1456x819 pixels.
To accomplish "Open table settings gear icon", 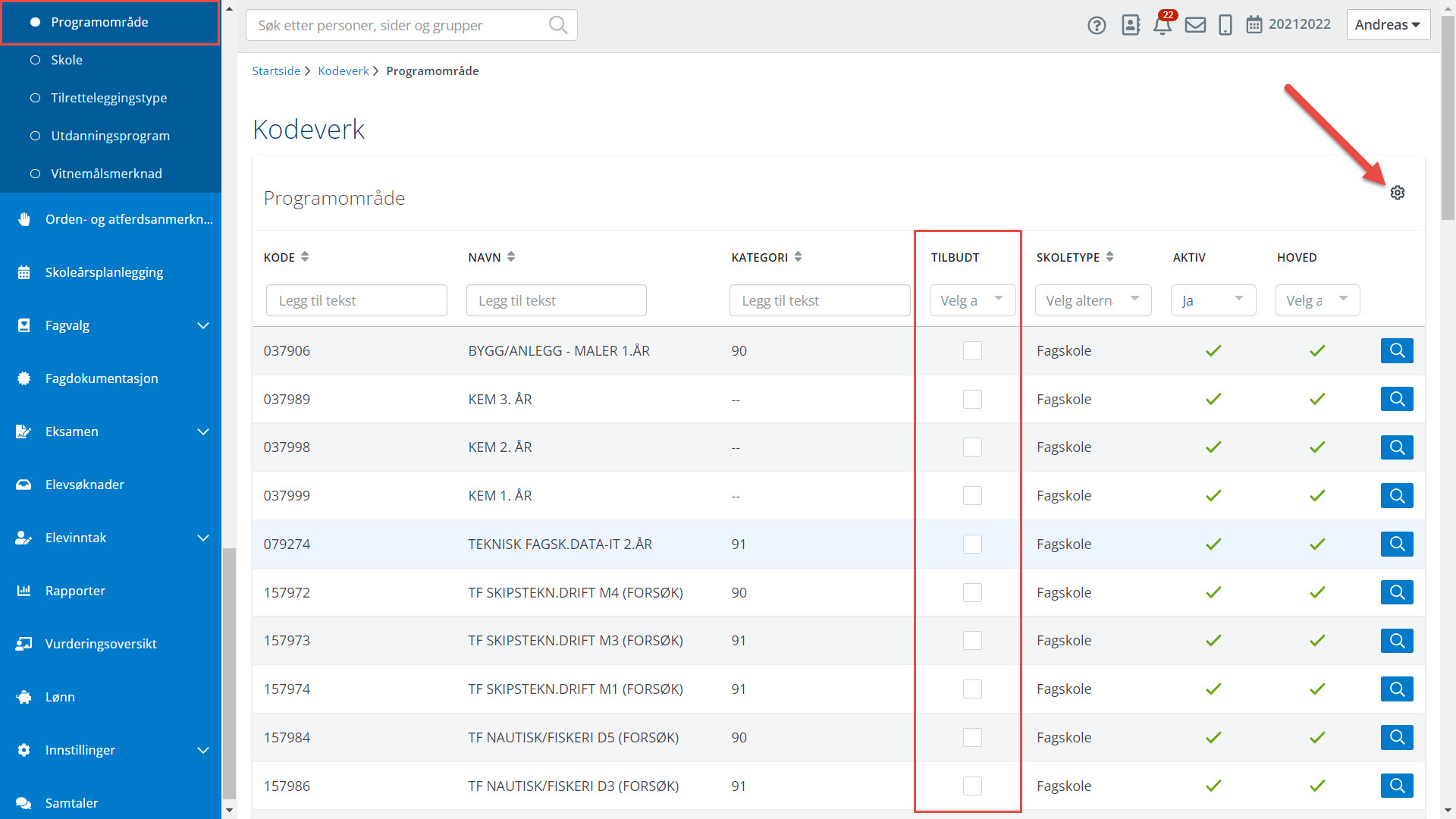I will click(1398, 193).
